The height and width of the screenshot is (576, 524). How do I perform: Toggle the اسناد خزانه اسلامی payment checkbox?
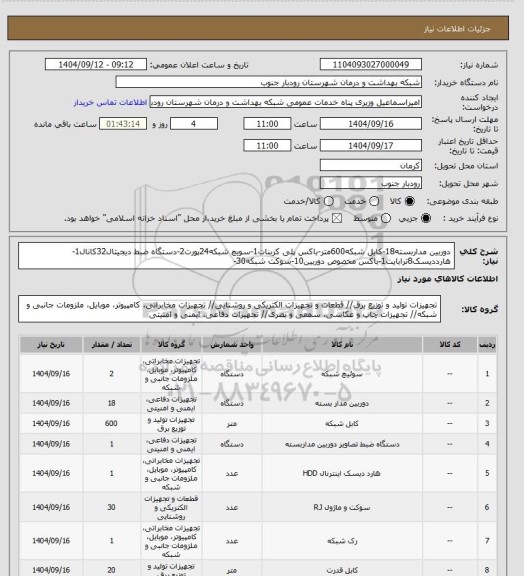pos(337,218)
